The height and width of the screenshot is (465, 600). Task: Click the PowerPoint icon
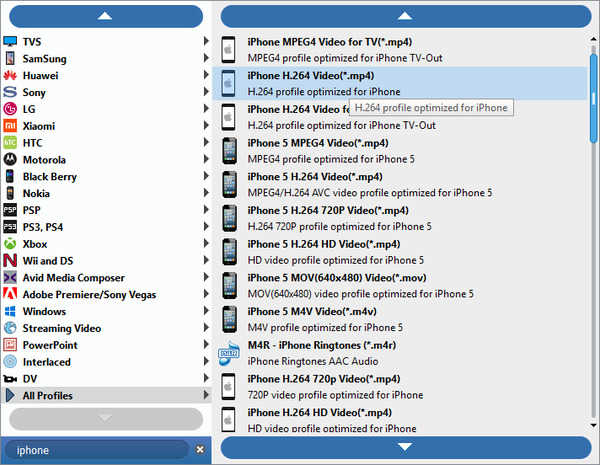[10, 345]
